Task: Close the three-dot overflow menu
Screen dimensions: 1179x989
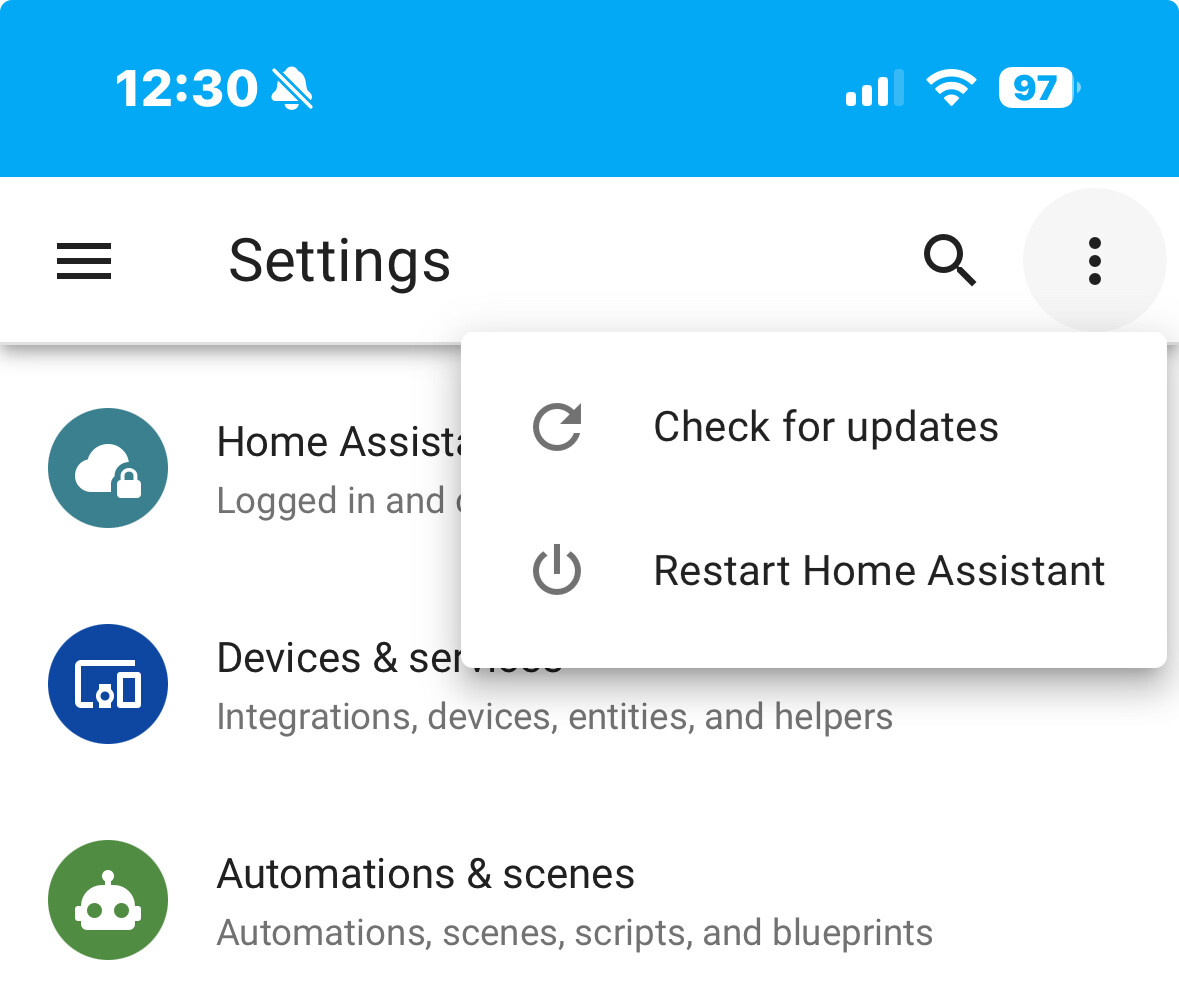Action: tap(1094, 261)
